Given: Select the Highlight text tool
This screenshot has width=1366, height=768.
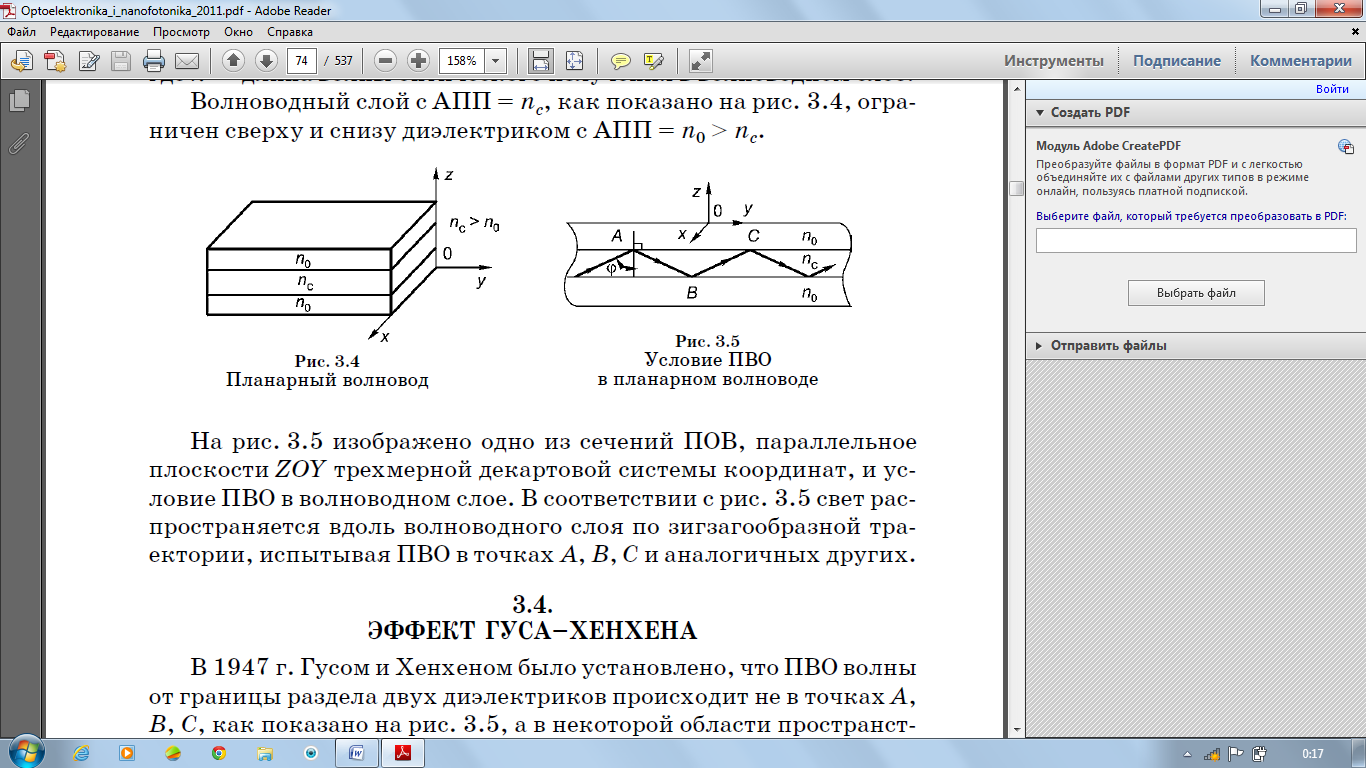Looking at the screenshot, I should (654, 60).
